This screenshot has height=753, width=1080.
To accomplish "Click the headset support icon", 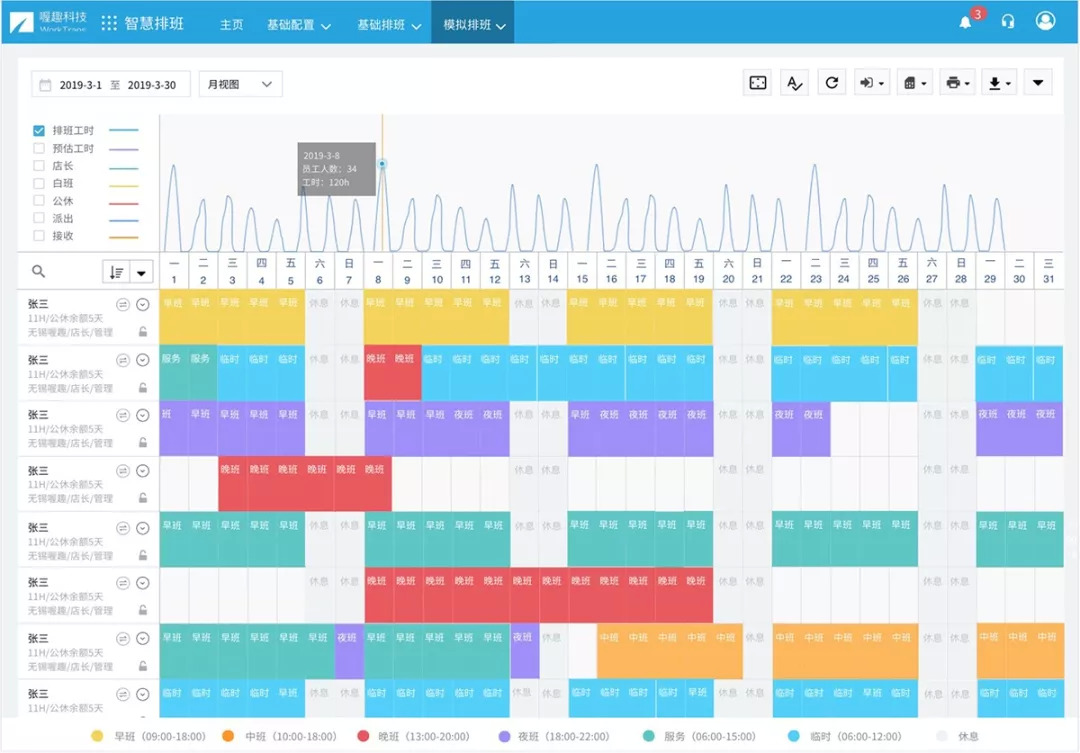I will click(x=1008, y=22).
